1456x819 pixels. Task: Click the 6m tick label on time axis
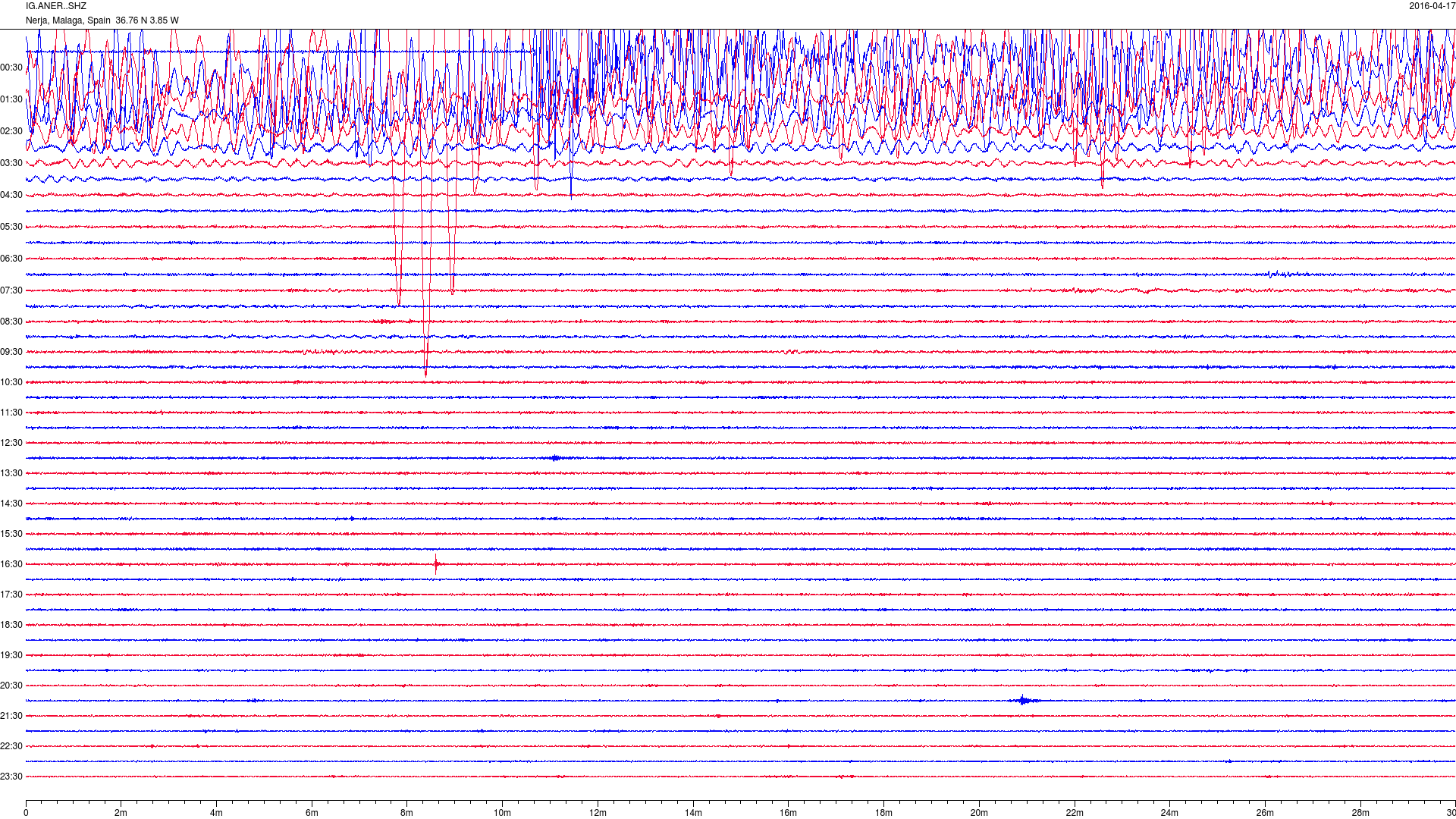point(312,813)
